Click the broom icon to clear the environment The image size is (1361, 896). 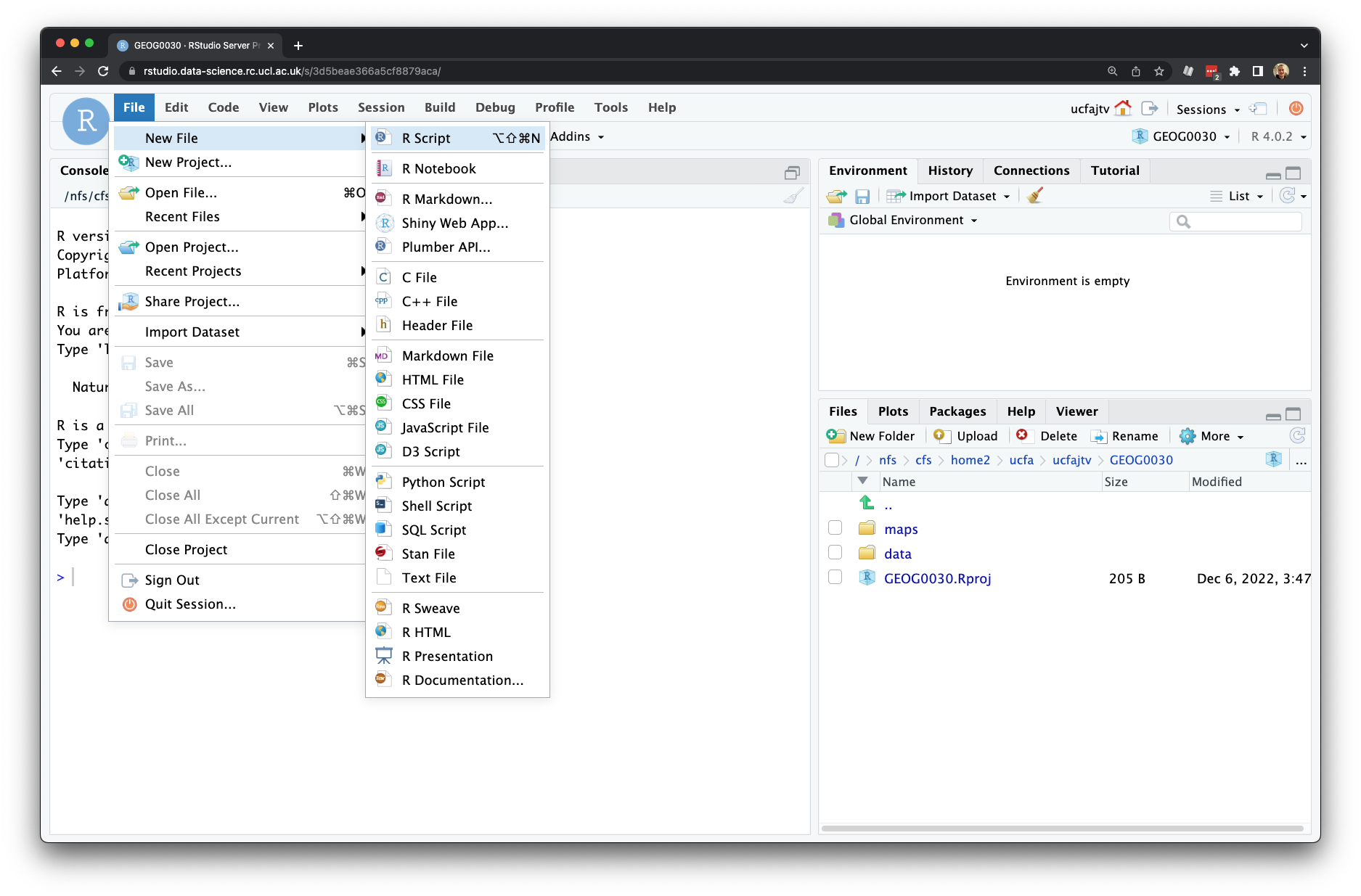pos(1035,196)
